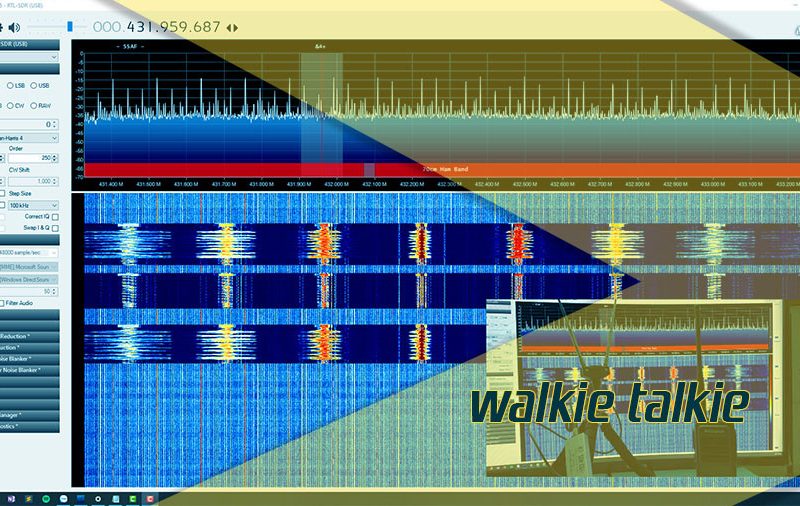
Task: Open the notepad icon on taskbar
Action: tap(116, 499)
